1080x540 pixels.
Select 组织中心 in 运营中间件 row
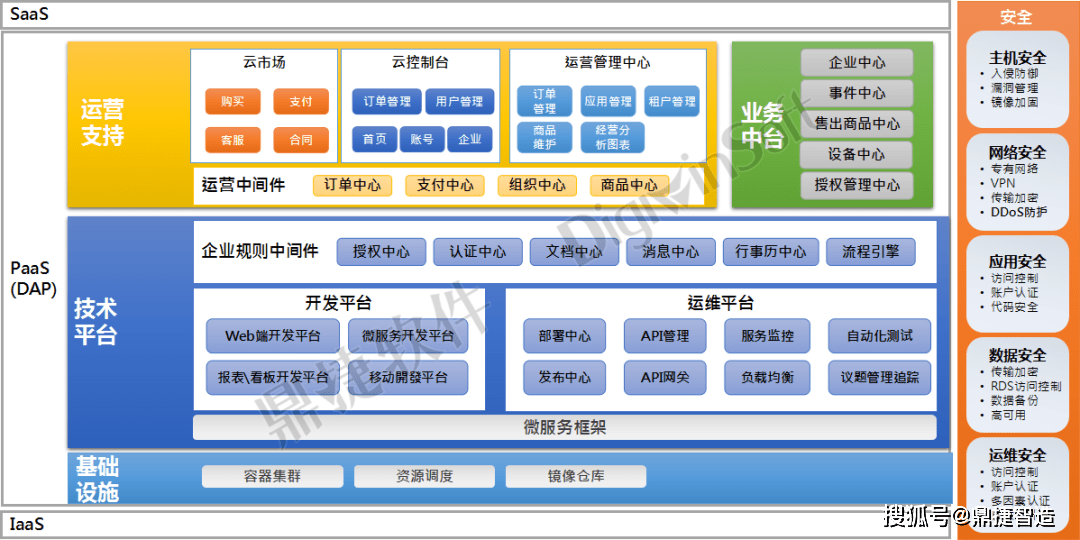tap(537, 185)
